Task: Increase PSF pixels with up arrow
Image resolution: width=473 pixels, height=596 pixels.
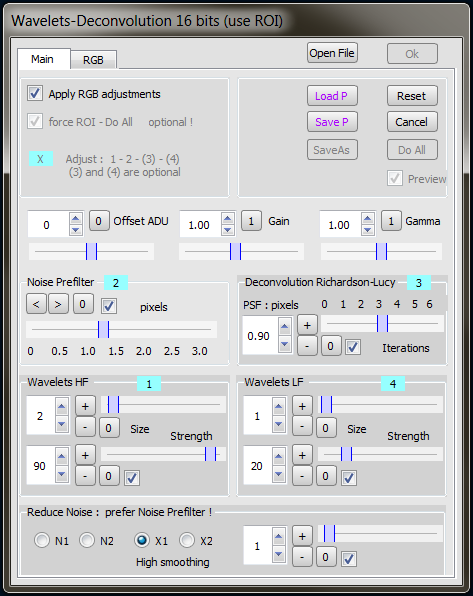Action: [285, 327]
